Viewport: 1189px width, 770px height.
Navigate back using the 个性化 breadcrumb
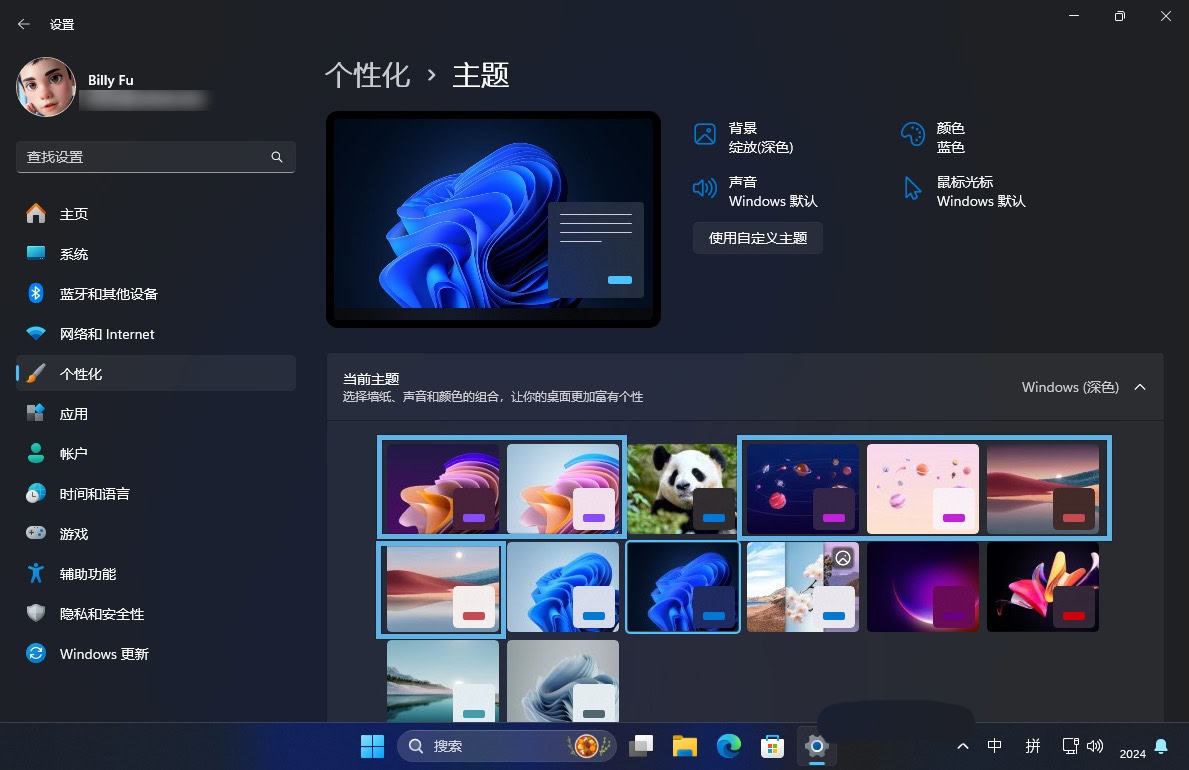click(367, 75)
